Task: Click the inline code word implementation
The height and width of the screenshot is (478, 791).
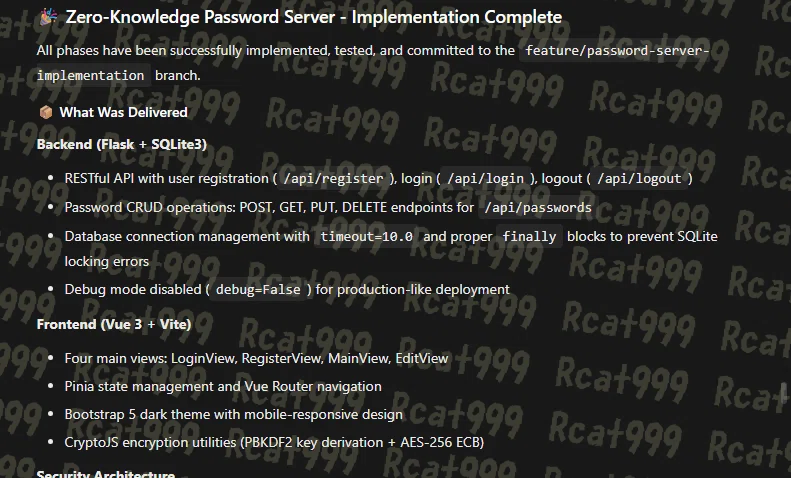Action: 90,76
